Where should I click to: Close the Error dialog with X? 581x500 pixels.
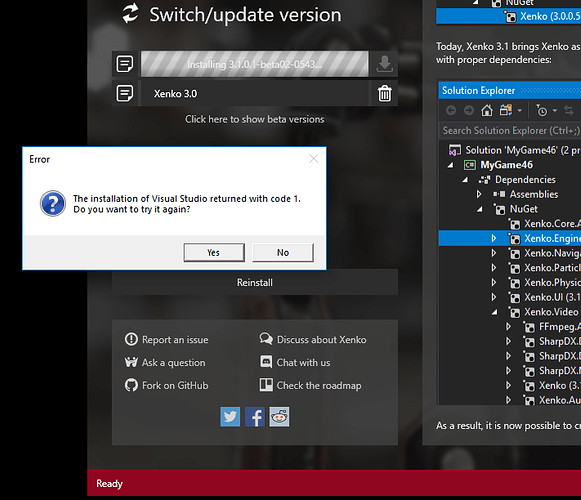click(313, 159)
